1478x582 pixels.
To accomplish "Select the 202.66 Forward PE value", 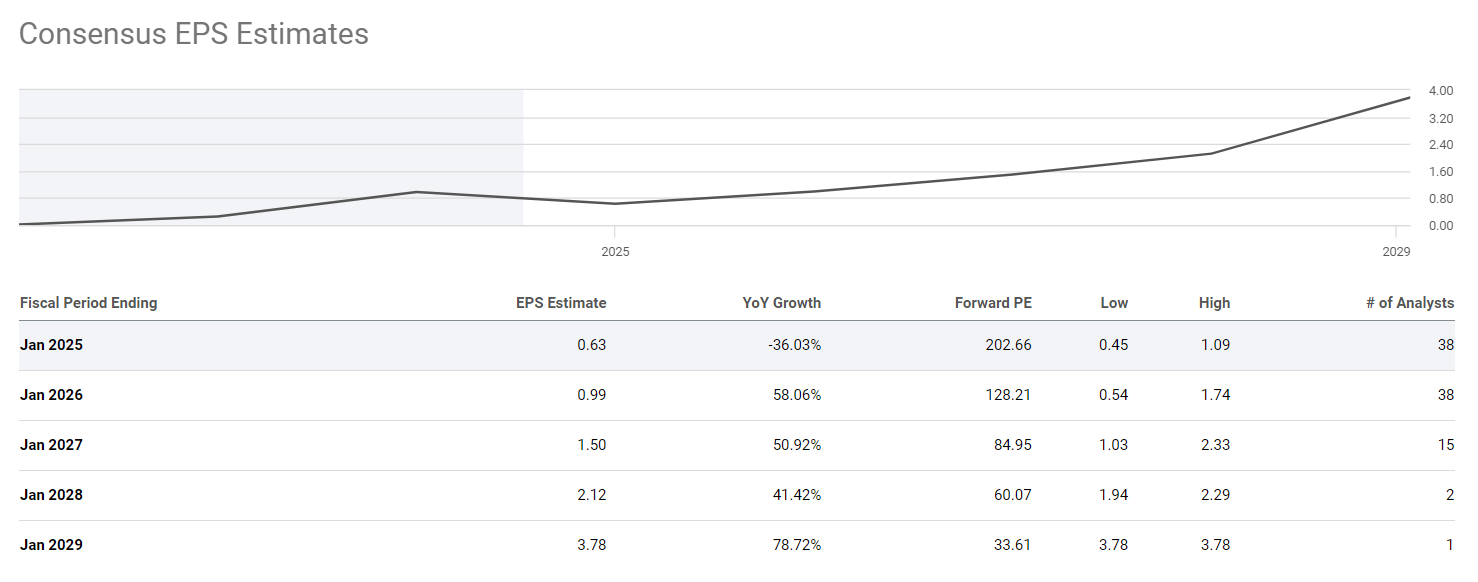I will (x=1008, y=345).
